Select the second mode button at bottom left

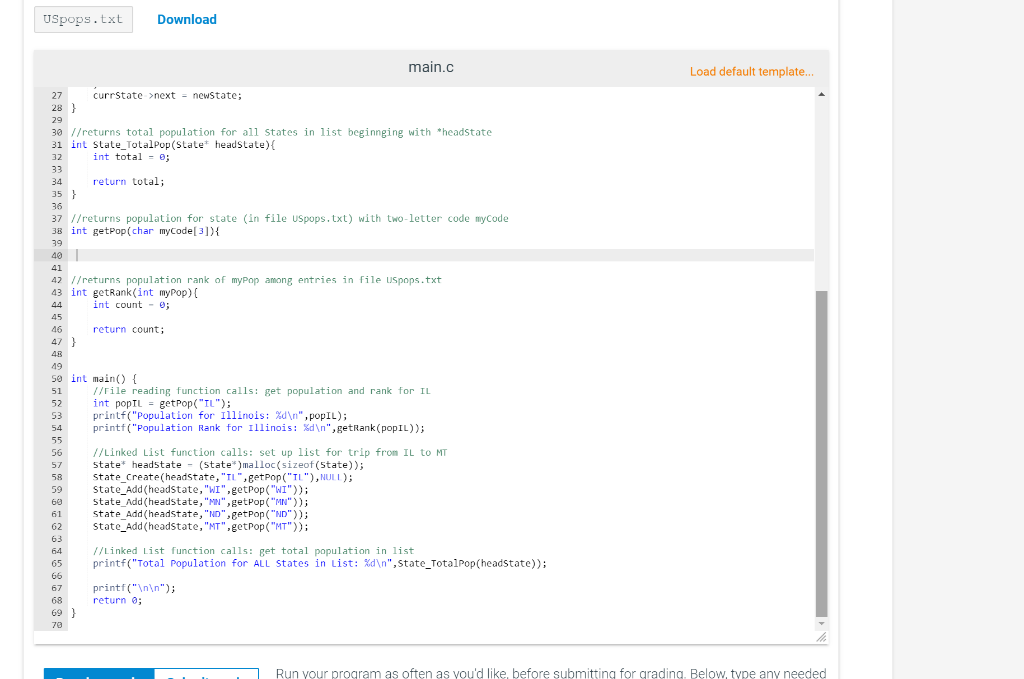[206, 674]
